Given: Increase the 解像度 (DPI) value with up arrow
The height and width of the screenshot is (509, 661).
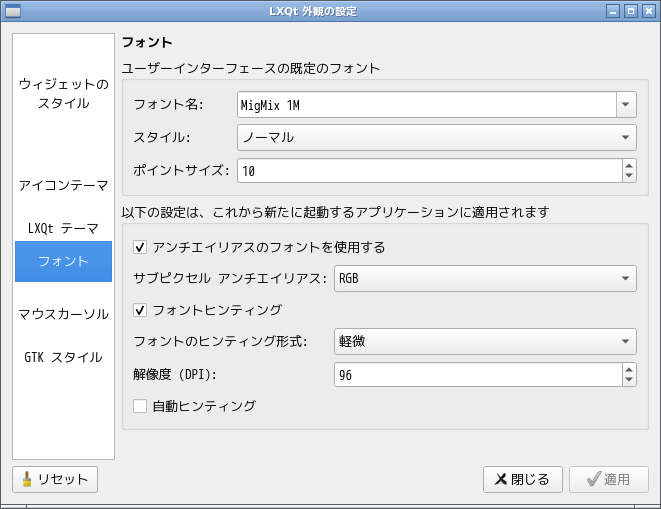Looking at the screenshot, I should tap(629, 369).
